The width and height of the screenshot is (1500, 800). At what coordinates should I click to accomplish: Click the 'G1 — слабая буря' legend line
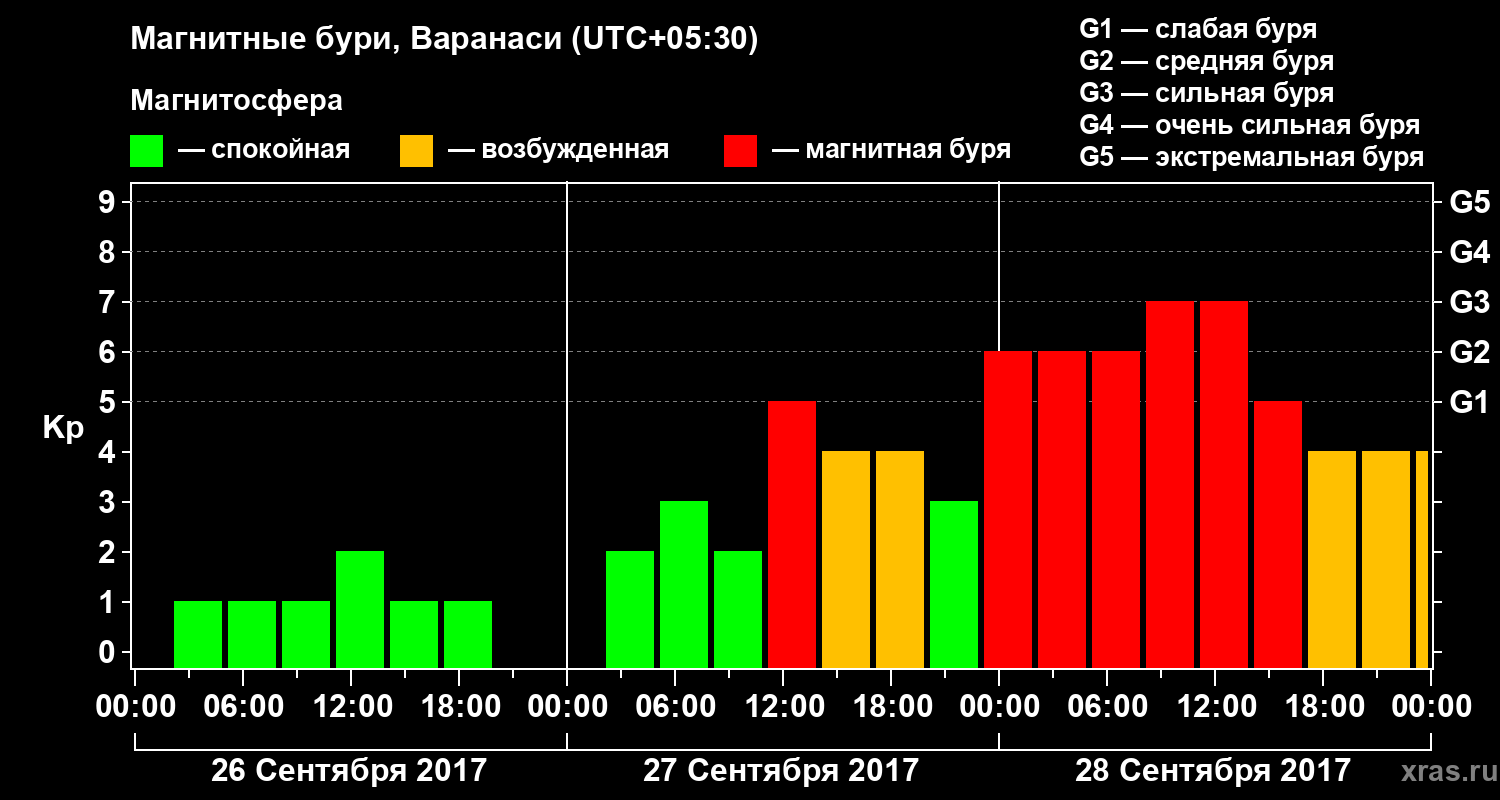pos(1198,28)
